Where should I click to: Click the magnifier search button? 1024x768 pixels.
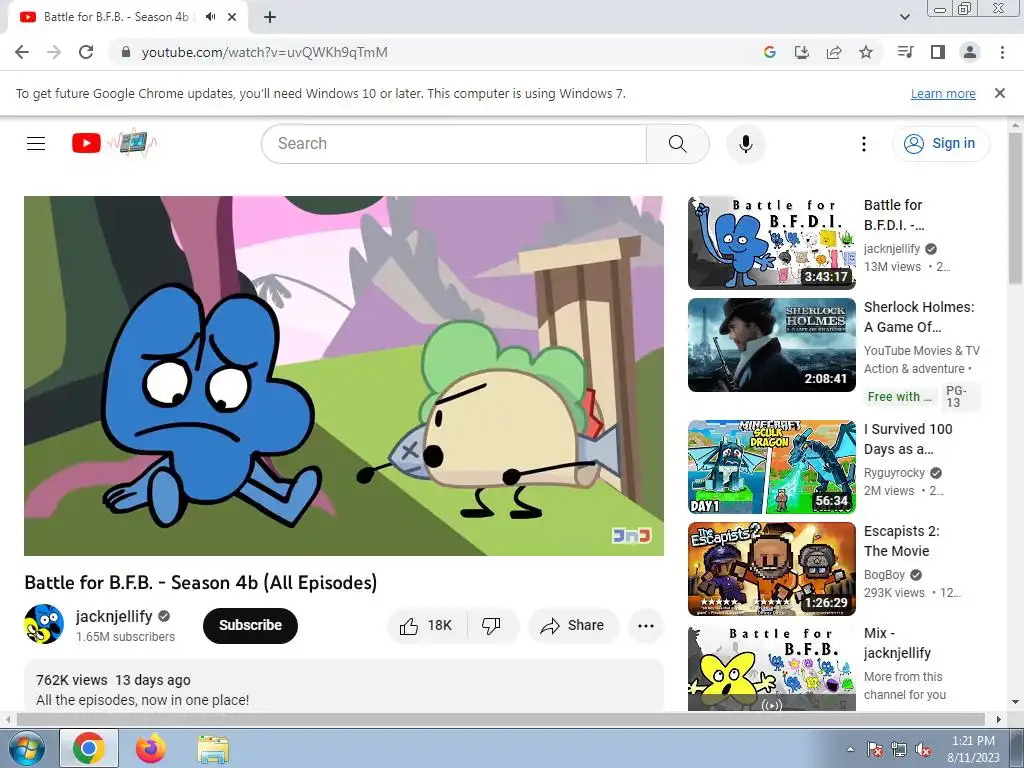678,144
